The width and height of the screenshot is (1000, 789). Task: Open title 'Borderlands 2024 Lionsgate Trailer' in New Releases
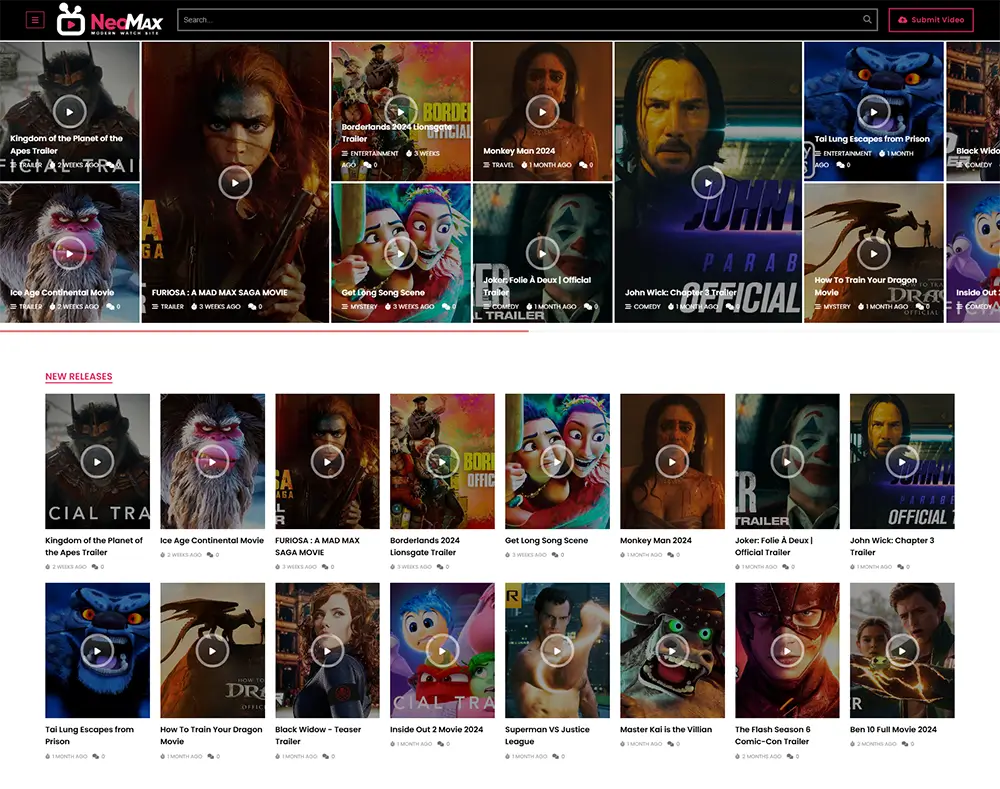425,547
